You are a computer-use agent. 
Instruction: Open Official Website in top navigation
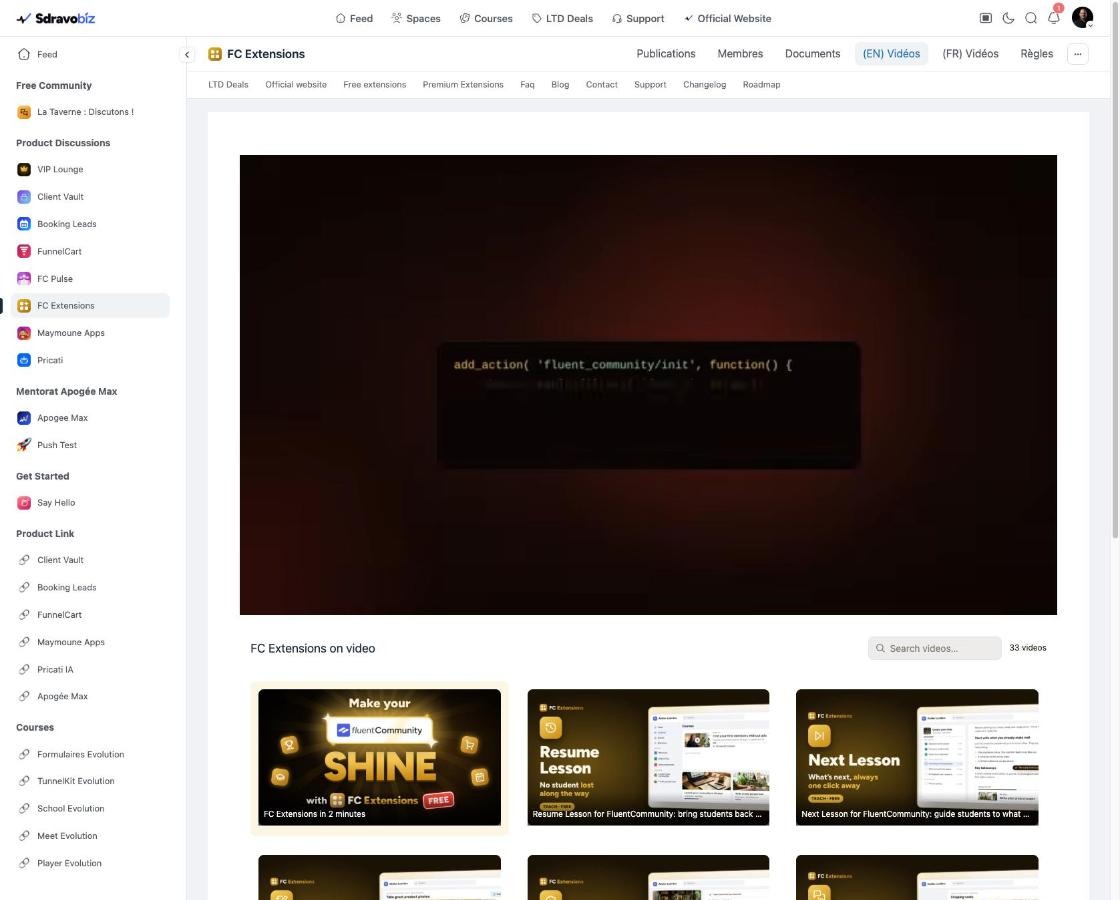pyautogui.click(x=727, y=19)
